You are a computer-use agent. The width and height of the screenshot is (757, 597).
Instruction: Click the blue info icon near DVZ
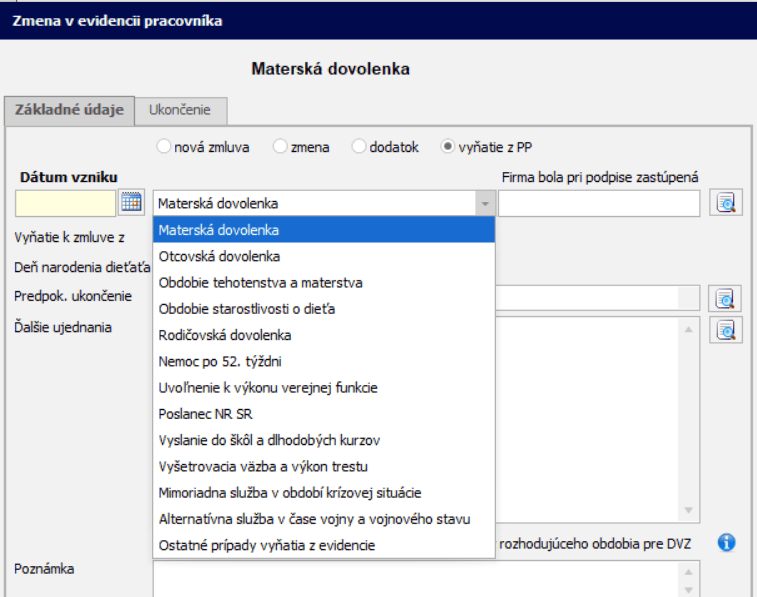click(726, 542)
